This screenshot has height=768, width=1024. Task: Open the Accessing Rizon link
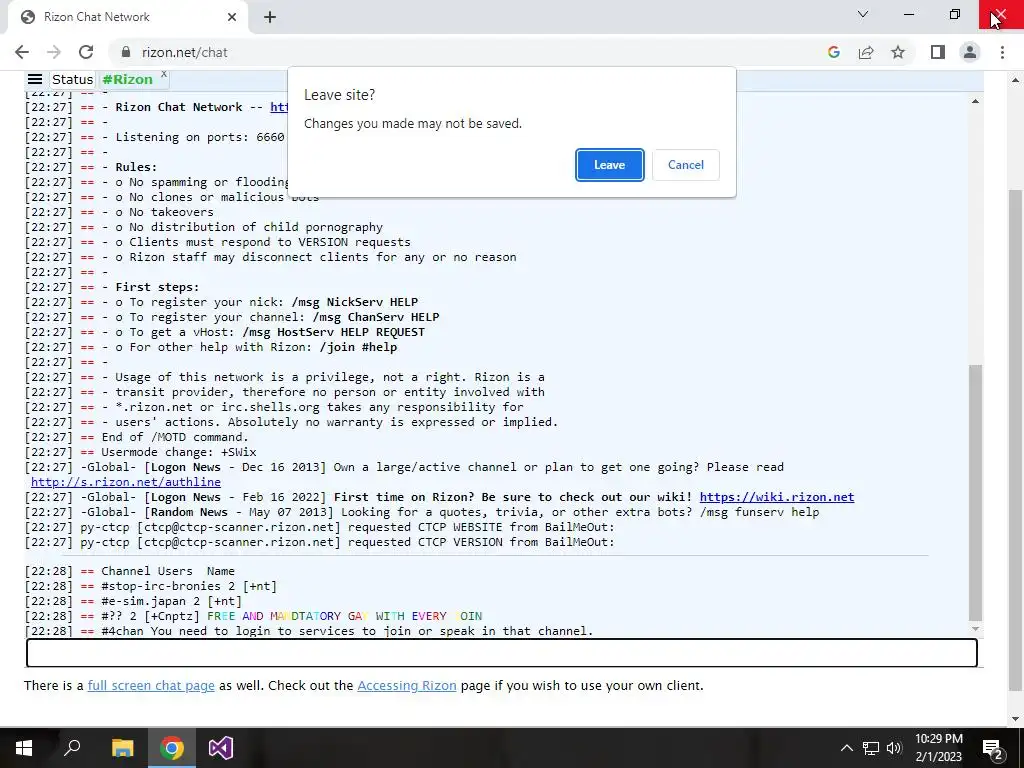click(x=407, y=686)
